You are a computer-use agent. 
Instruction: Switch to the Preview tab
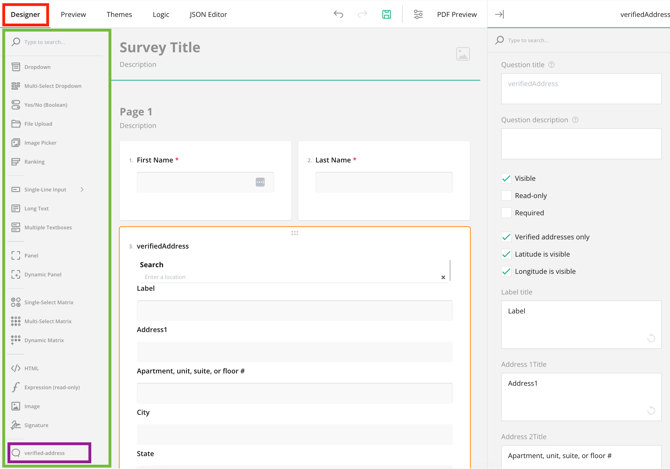73,15
